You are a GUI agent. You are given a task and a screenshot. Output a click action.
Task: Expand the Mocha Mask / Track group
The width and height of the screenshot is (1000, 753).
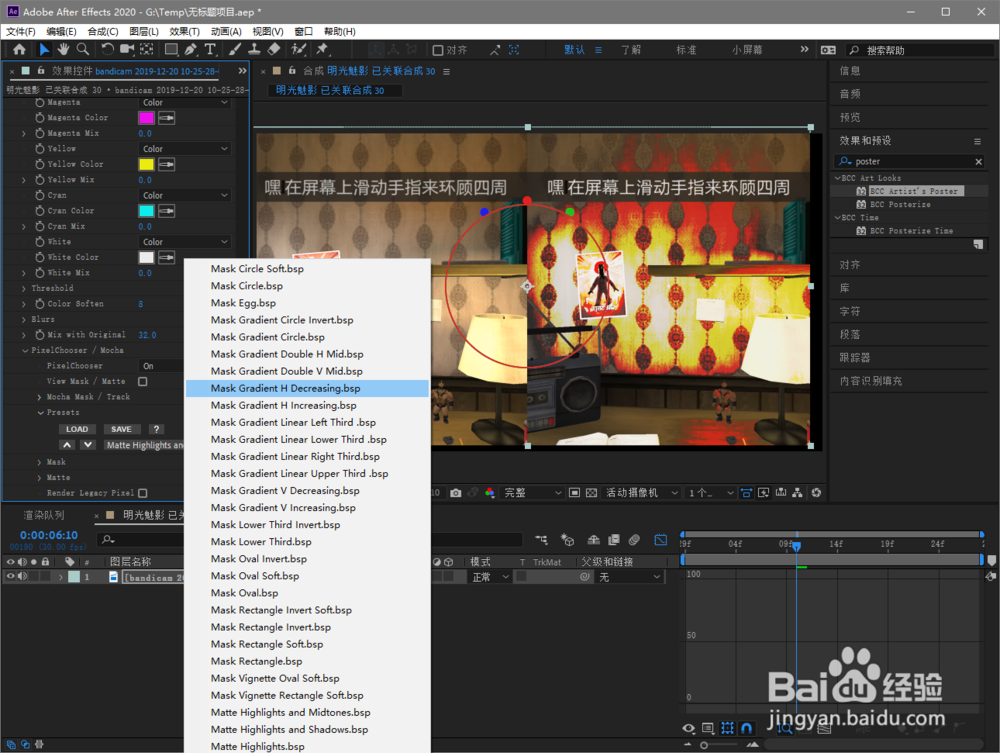(40, 397)
